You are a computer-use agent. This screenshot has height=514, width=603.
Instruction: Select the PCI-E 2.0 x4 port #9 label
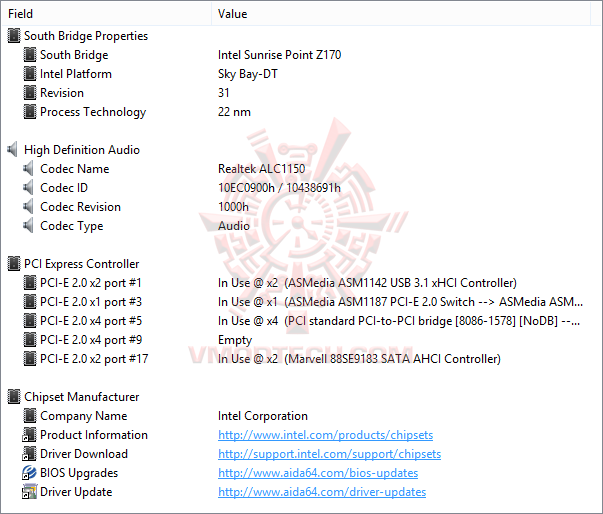pos(91,340)
